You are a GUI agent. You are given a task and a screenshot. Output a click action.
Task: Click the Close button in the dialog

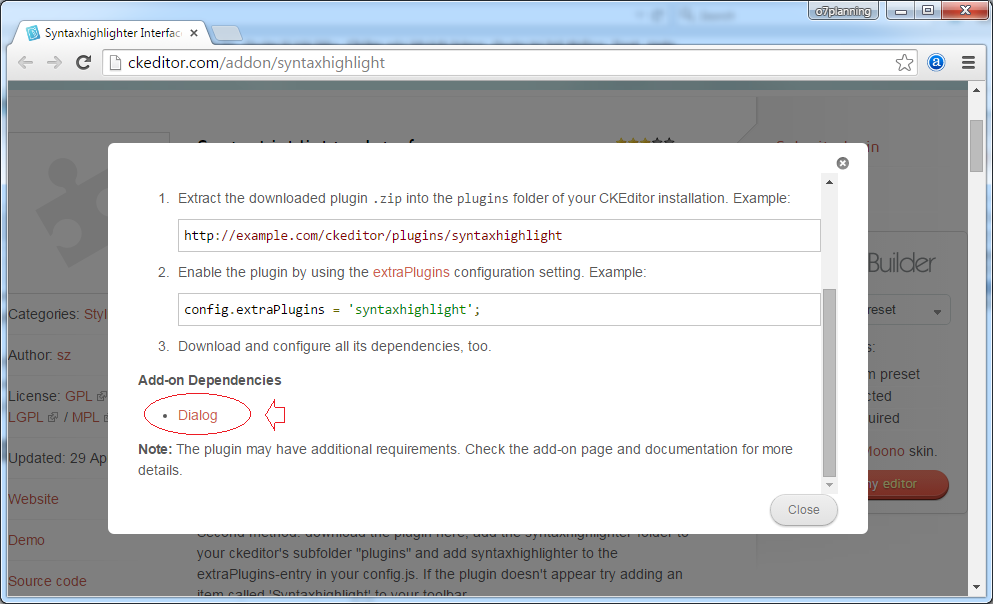804,510
